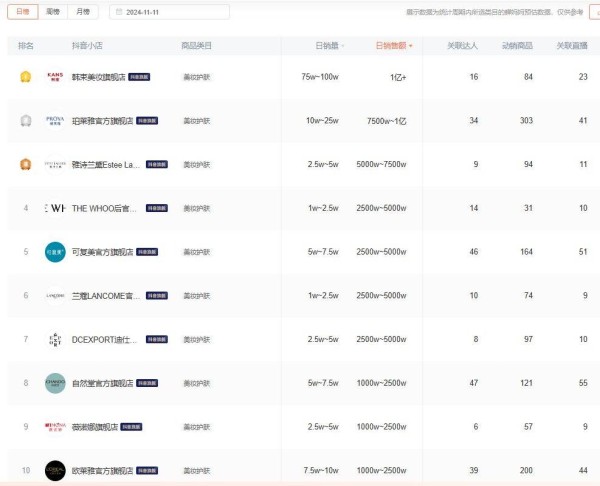The height and width of the screenshot is (486, 600).
Task: Click the 1亿+ sales value for 韩束
Action: pos(398,77)
